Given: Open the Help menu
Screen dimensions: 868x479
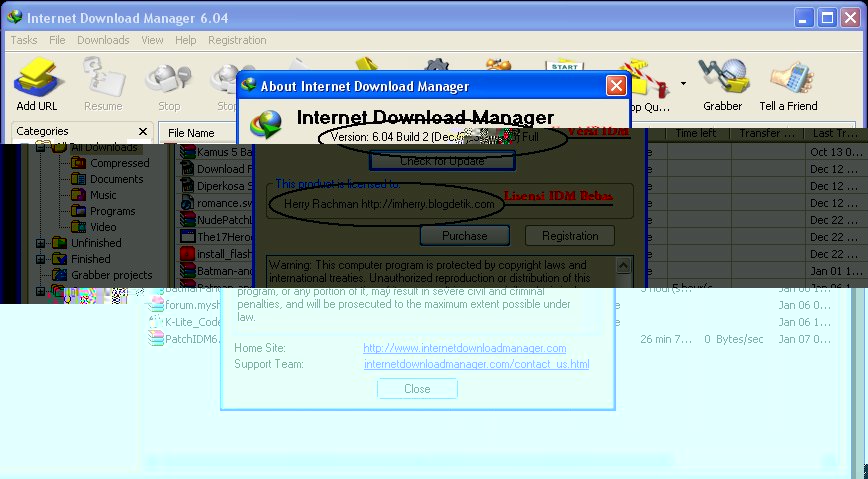Looking at the screenshot, I should pyautogui.click(x=185, y=40).
